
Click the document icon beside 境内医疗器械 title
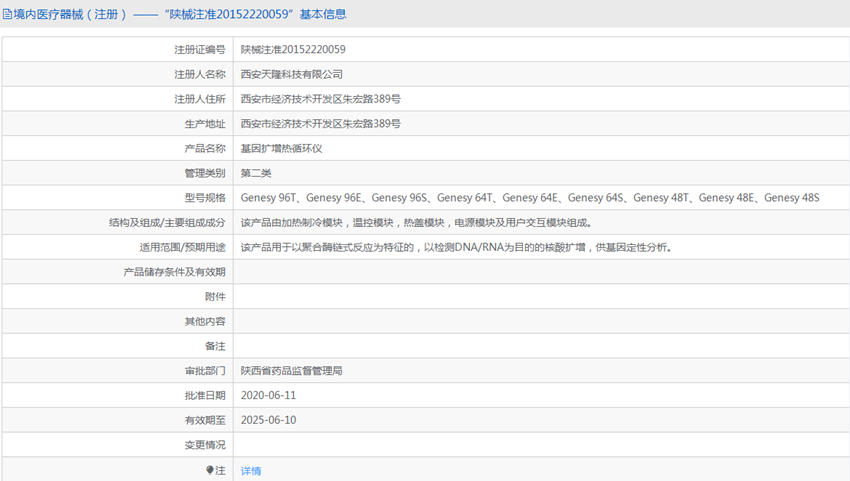[x=7, y=15]
